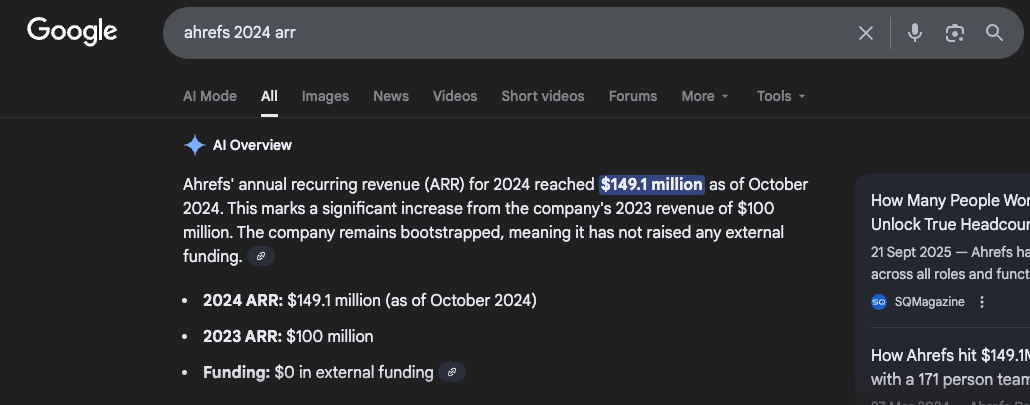Open the Short videos tab
Image resolution: width=1030 pixels, height=405 pixels.
(543, 96)
